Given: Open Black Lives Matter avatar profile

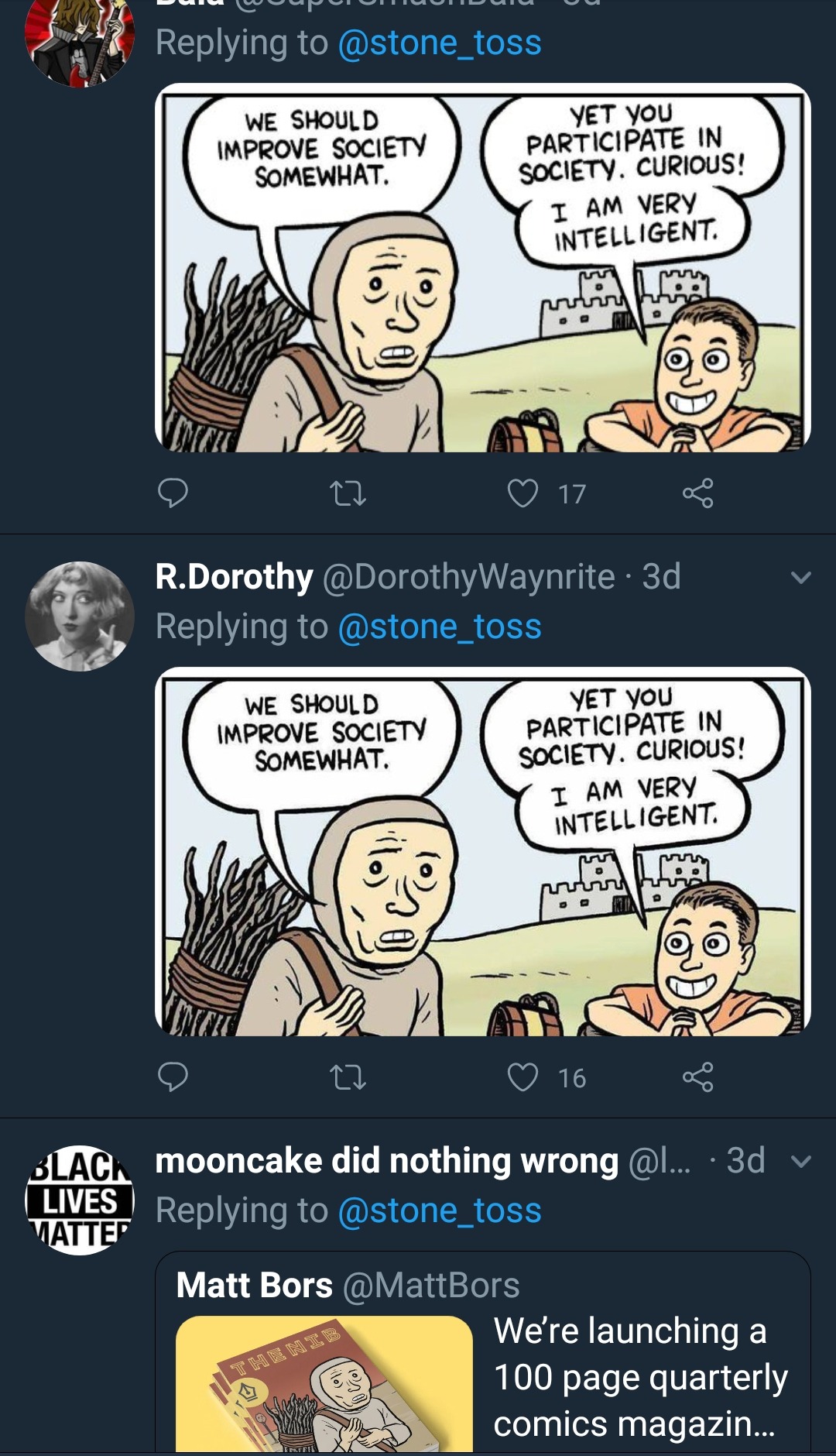Looking at the screenshot, I should 80,1200.
